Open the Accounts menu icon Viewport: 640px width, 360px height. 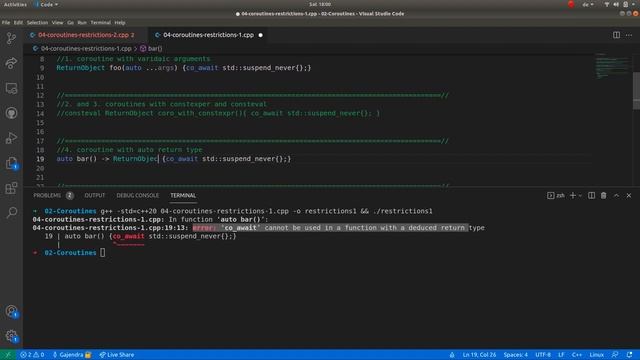[11, 311]
